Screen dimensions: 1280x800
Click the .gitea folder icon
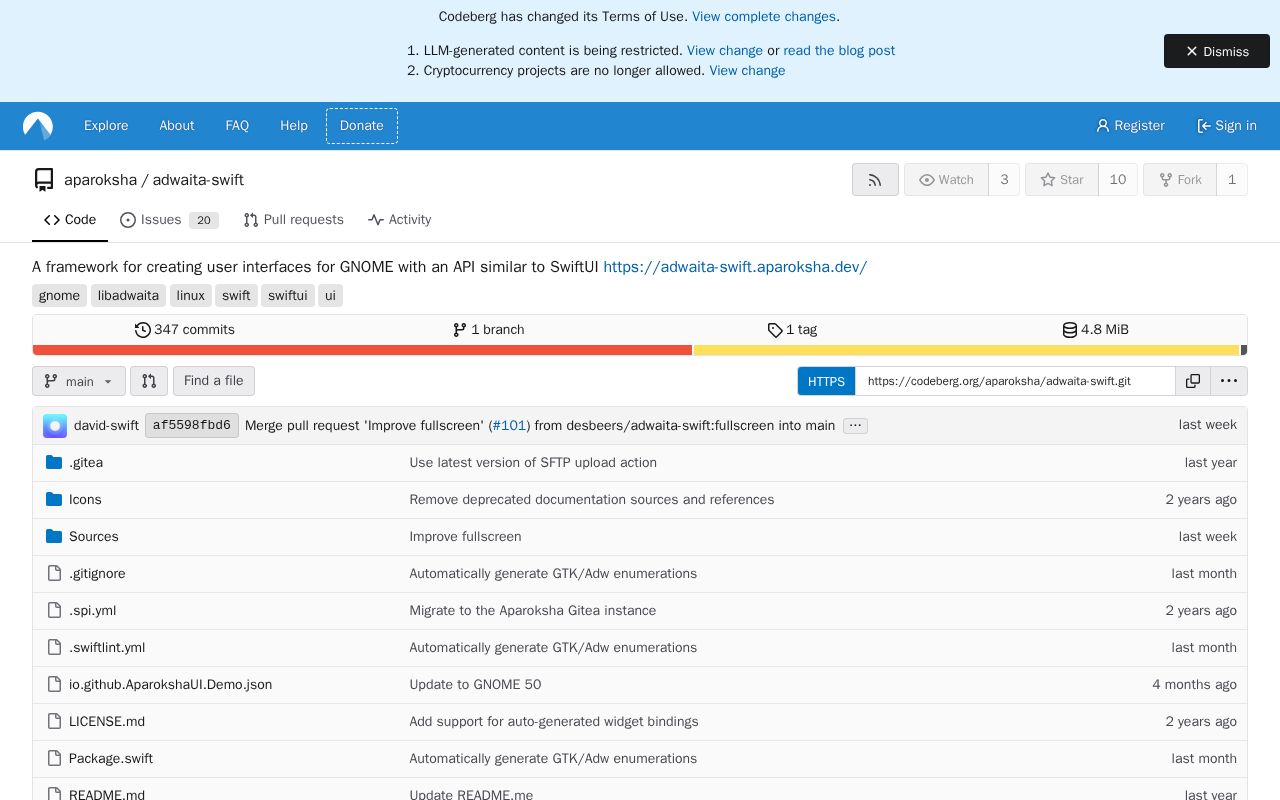(x=54, y=462)
